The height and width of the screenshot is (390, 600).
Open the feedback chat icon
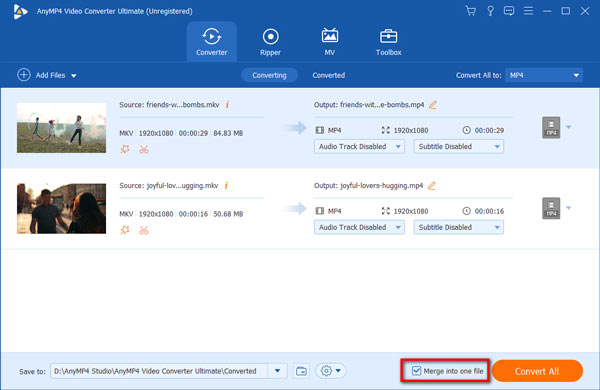coord(509,11)
